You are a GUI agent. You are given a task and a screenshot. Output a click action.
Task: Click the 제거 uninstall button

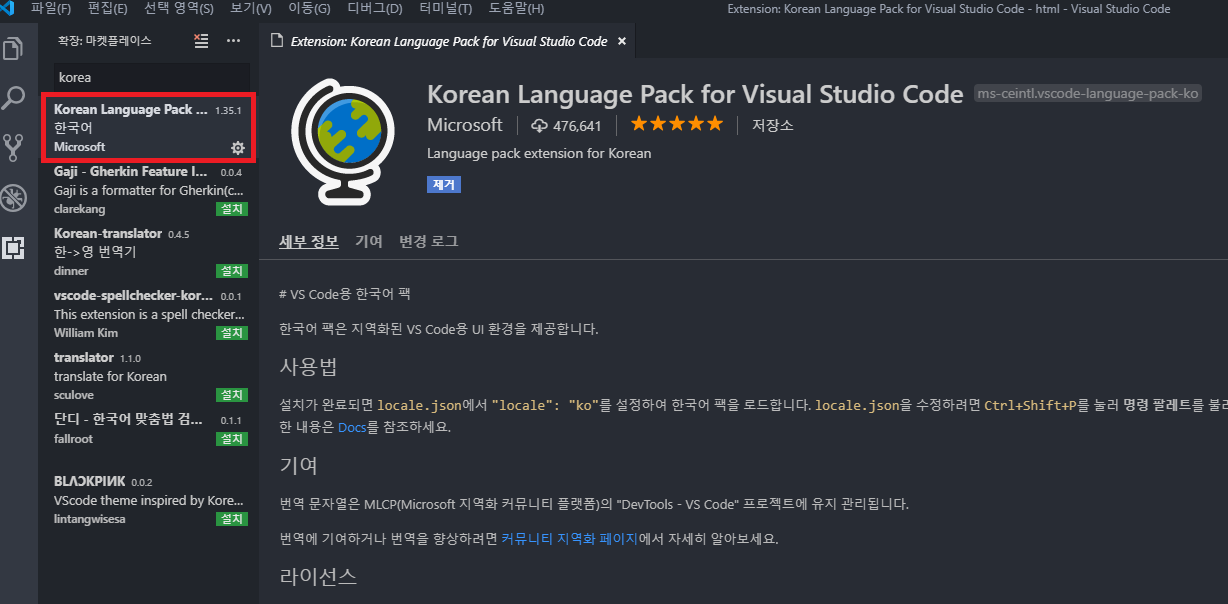pyautogui.click(x=444, y=185)
